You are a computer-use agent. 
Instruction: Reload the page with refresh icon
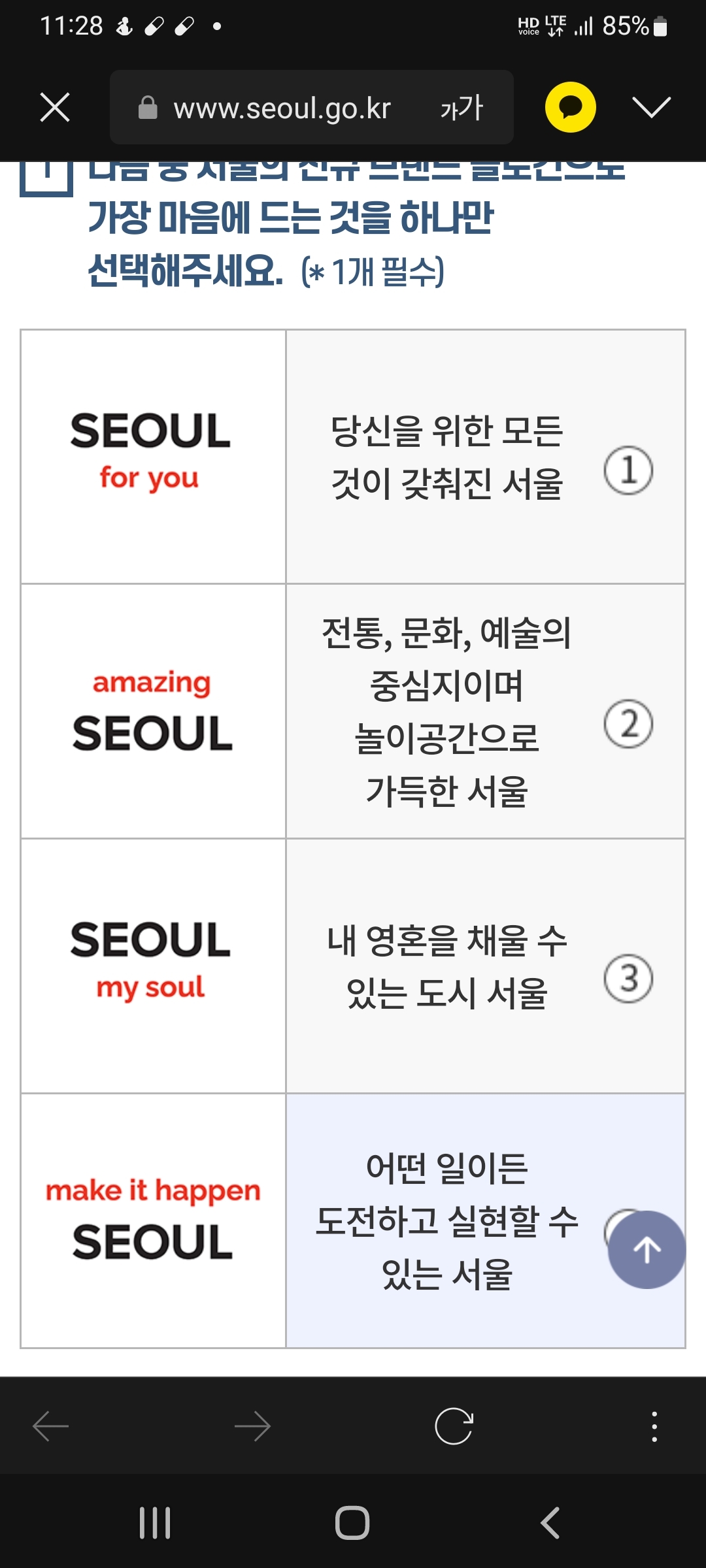point(454,1426)
